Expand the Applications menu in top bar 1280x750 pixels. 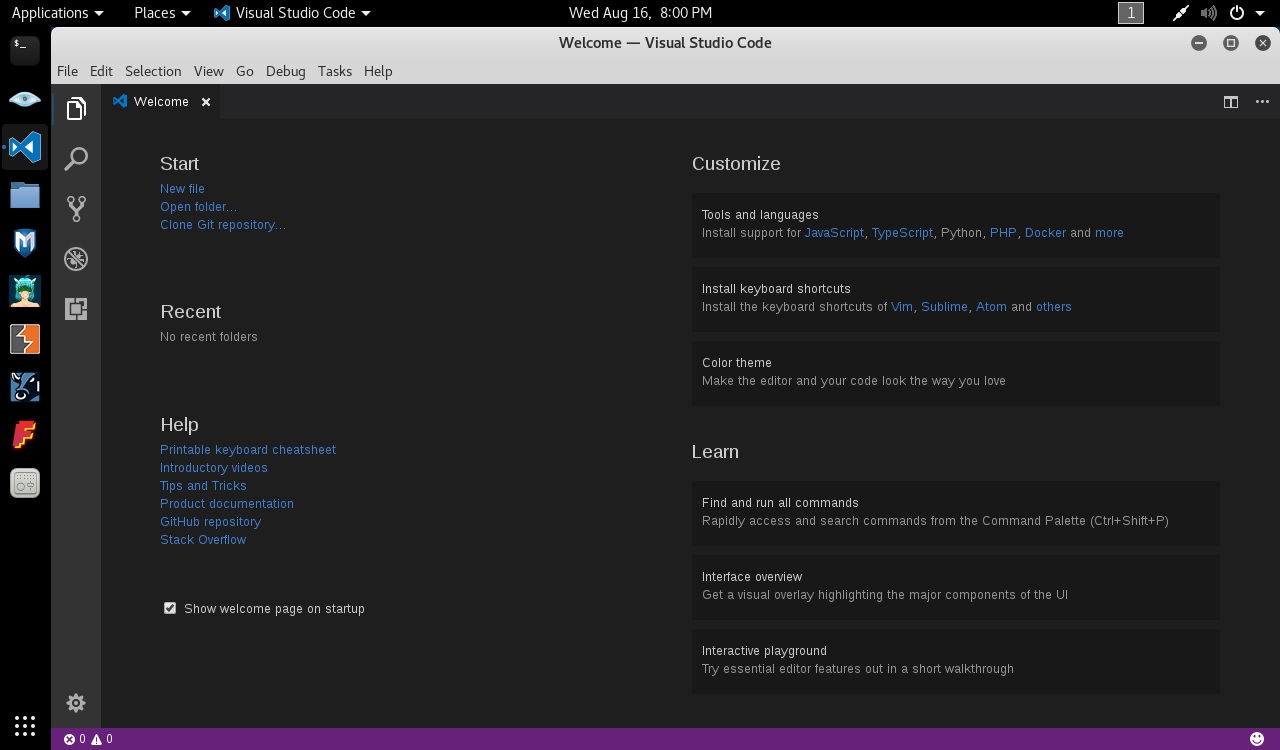(x=57, y=13)
